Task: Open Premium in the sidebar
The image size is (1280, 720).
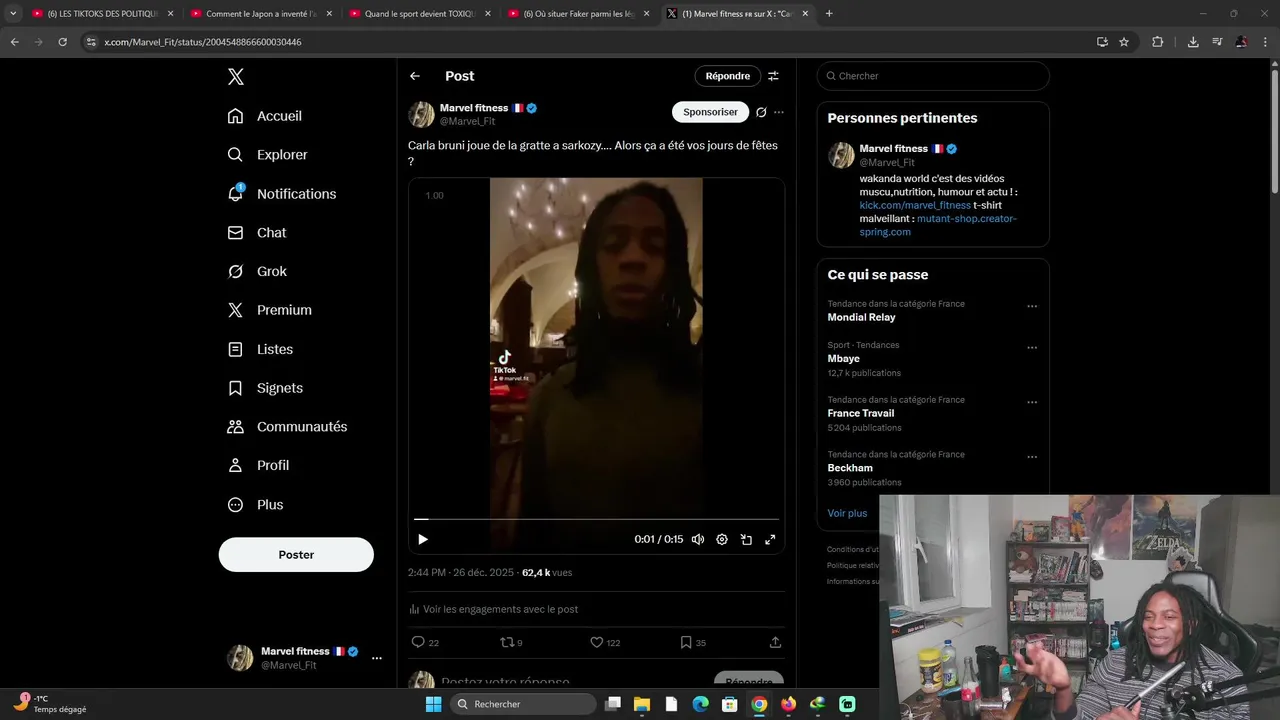Action: 270,310
